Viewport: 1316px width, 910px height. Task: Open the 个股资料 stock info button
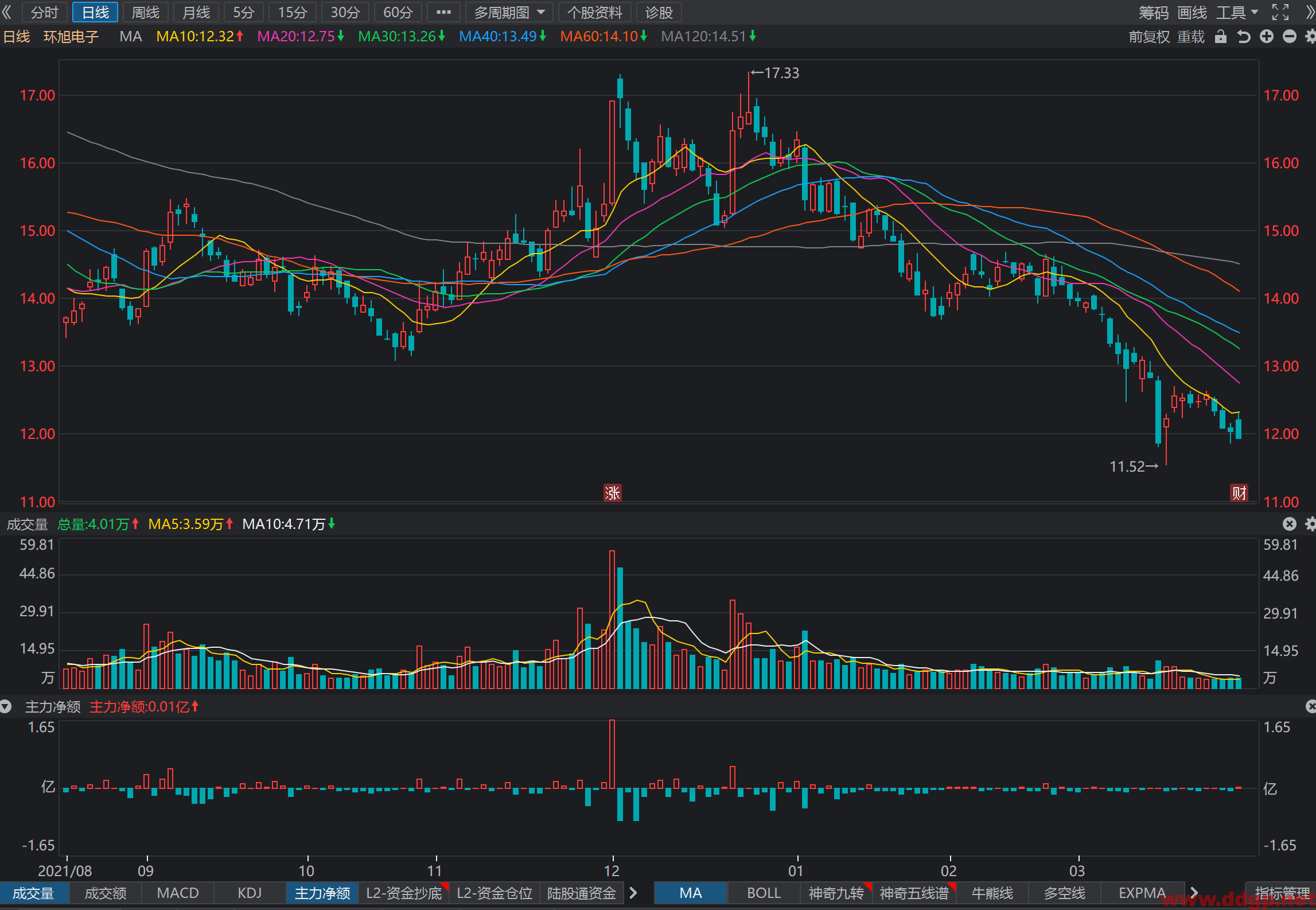(x=594, y=12)
